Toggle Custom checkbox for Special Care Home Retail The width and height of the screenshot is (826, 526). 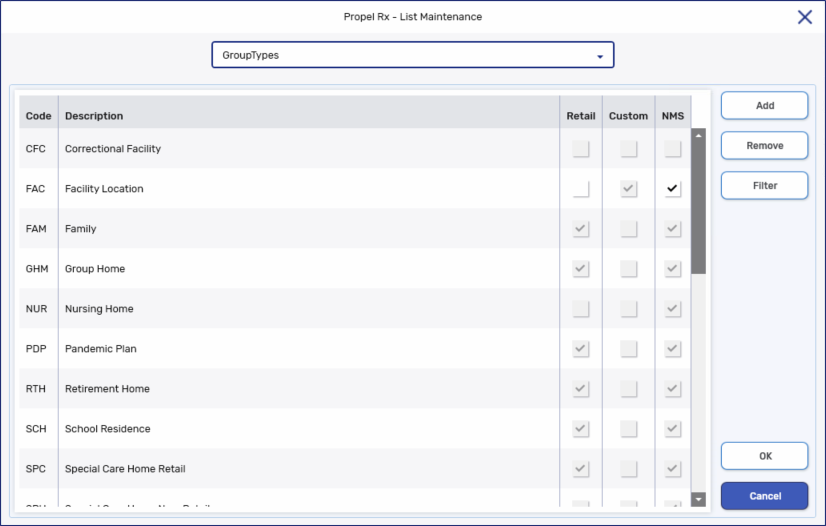click(x=628, y=469)
